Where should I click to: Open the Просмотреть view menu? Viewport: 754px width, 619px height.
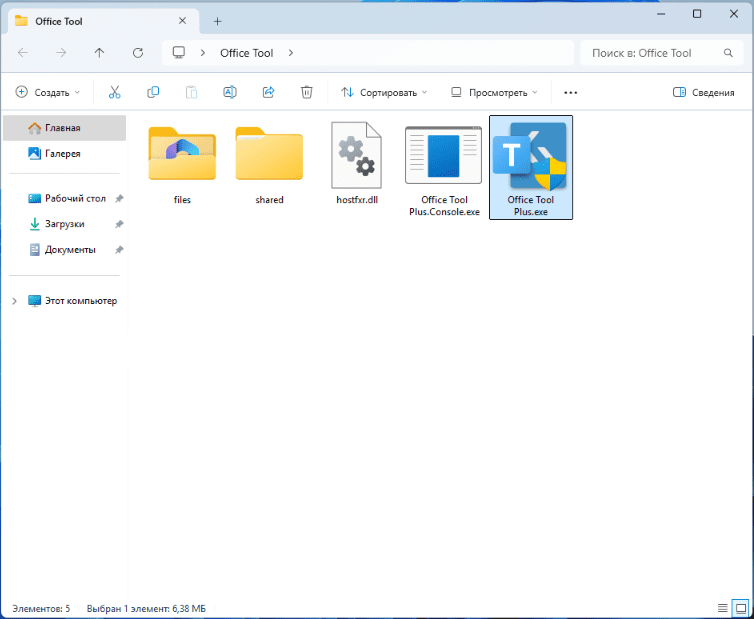[494, 92]
